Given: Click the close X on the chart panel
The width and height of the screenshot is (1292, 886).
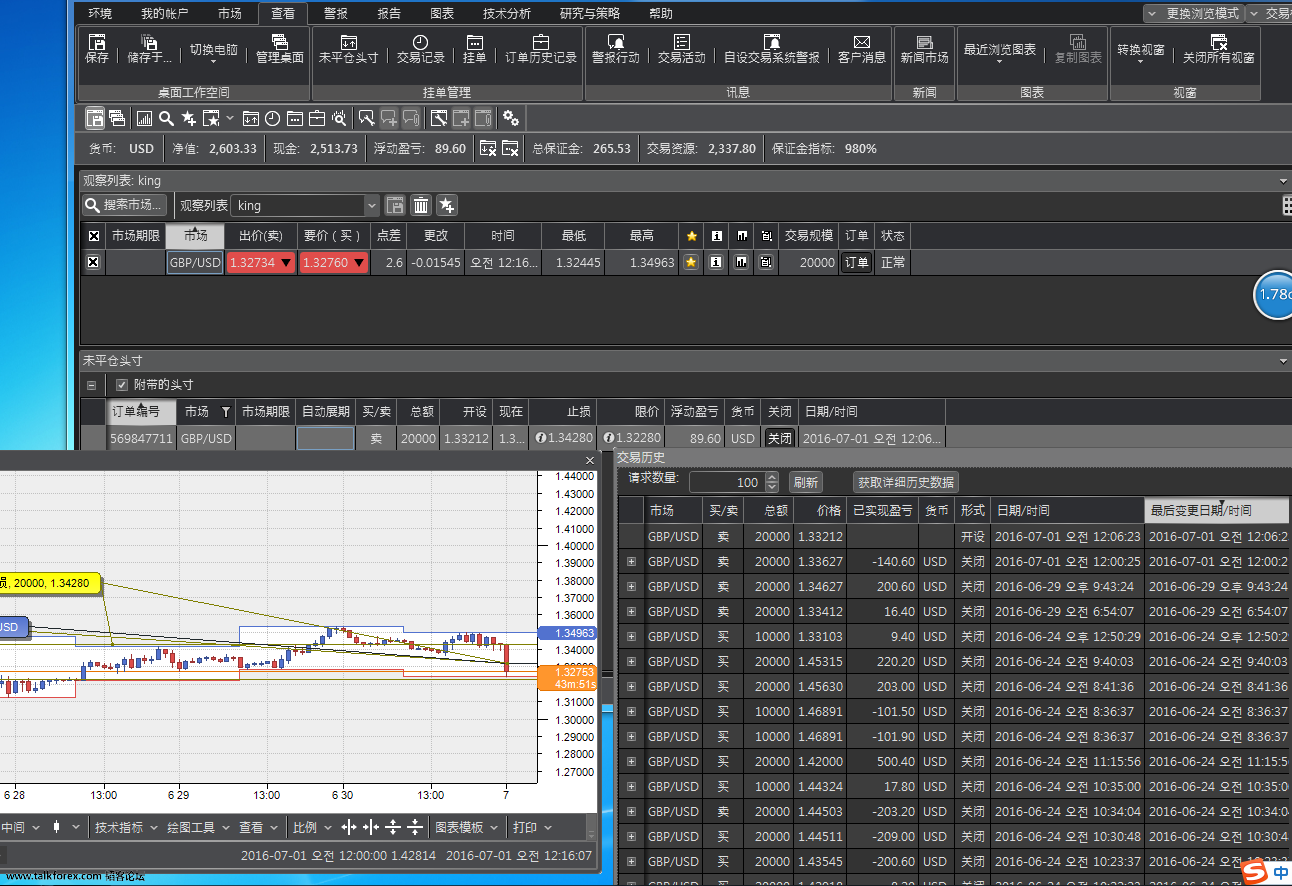Looking at the screenshot, I should point(590,460).
